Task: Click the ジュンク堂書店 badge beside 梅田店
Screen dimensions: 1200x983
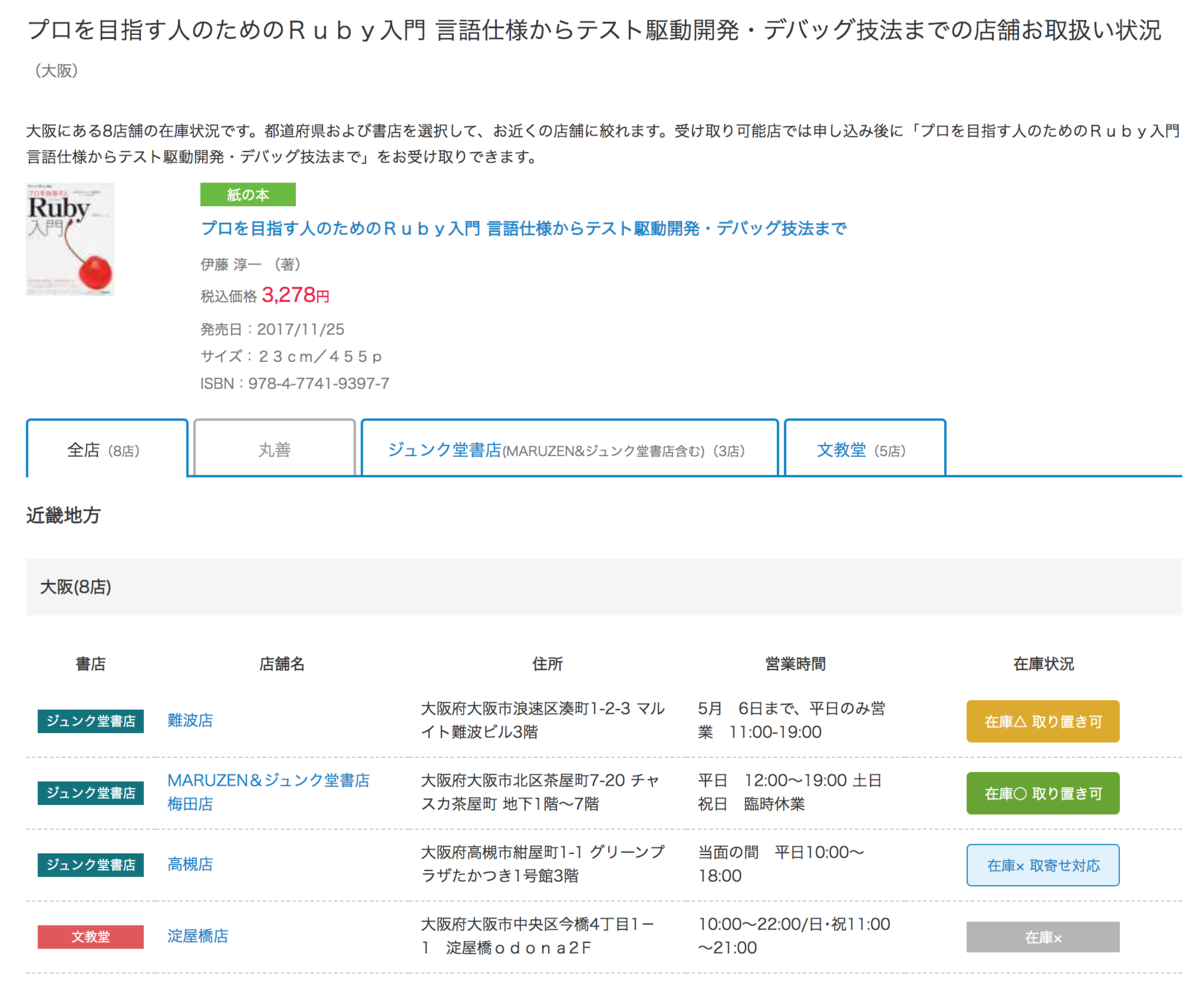Action: click(x=90, y=793)
